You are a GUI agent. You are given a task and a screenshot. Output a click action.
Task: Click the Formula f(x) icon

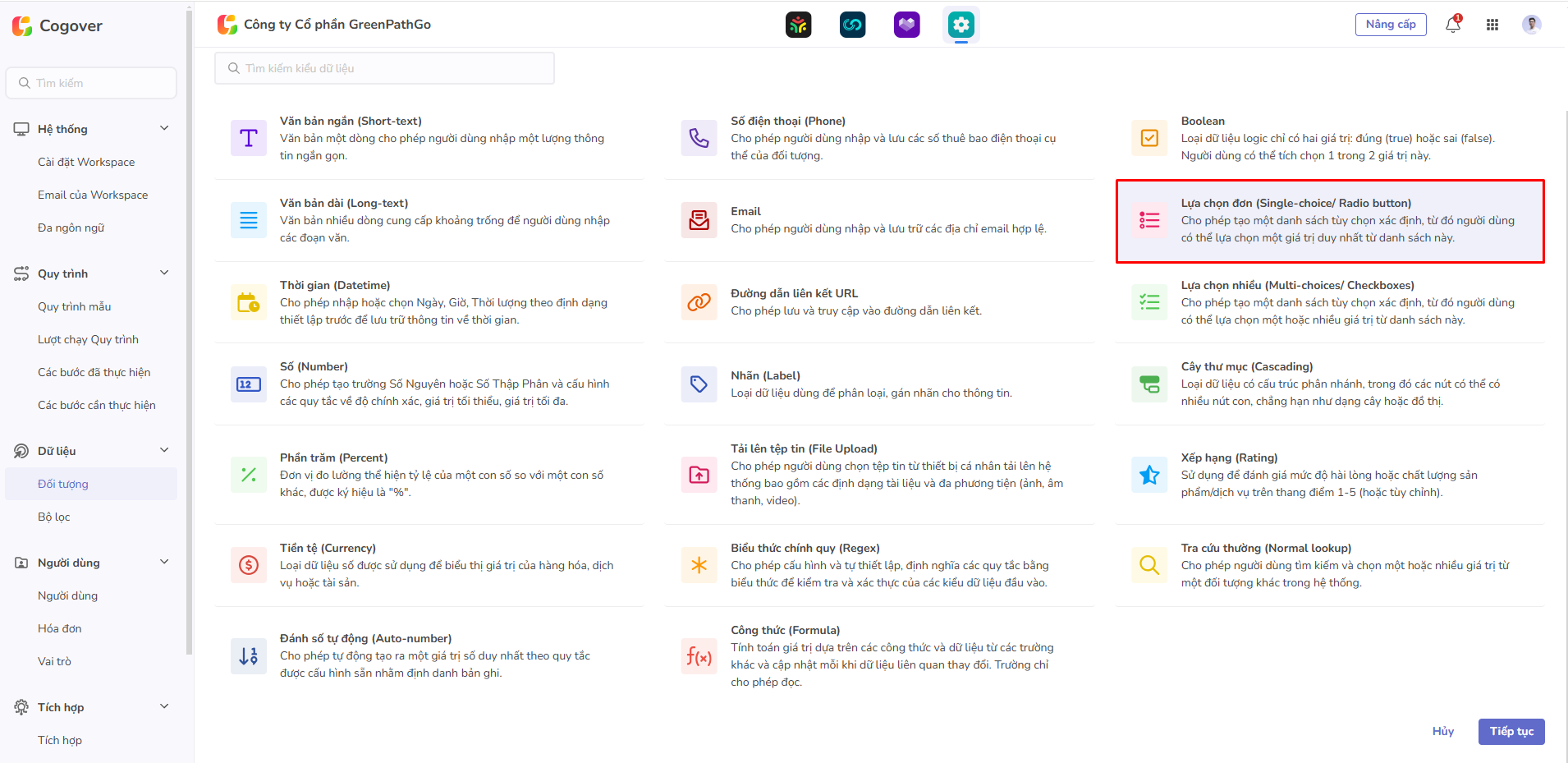click(699, 656)
